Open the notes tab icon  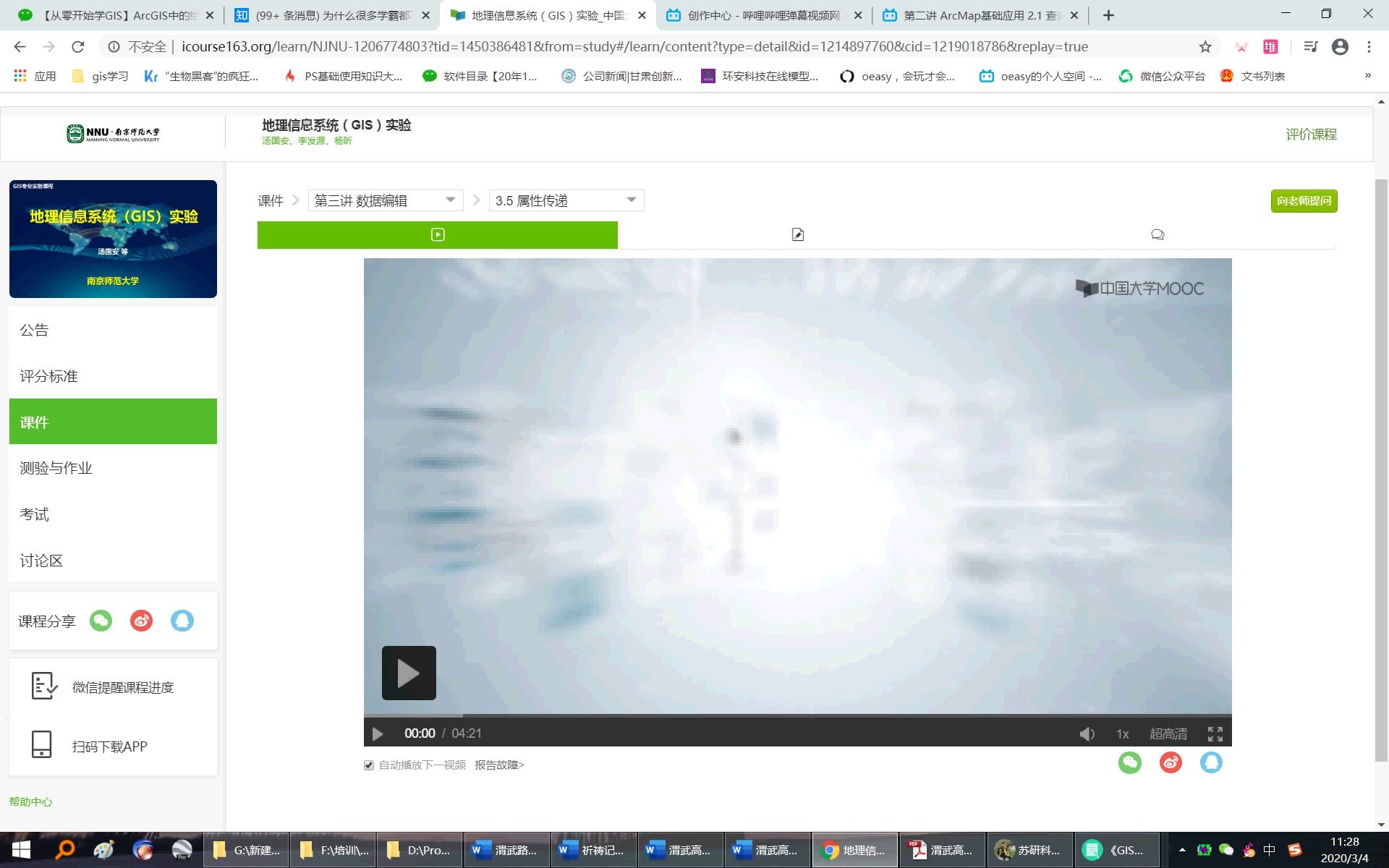[x=797, y=234]
